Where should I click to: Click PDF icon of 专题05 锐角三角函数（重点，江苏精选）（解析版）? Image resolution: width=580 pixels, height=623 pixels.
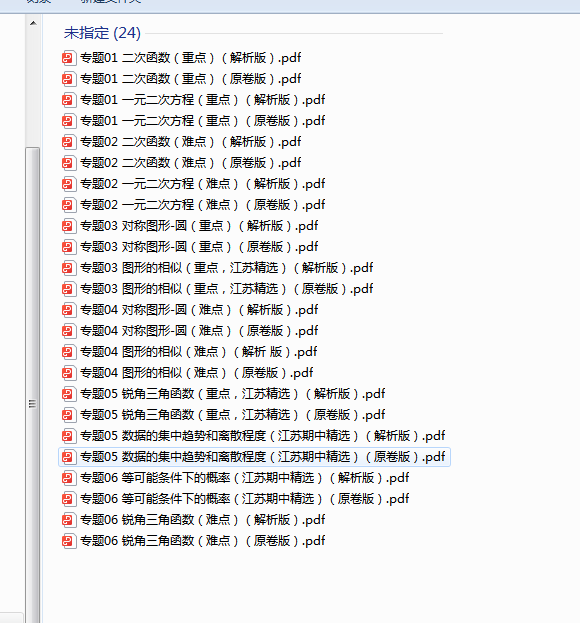pos(69,394)
